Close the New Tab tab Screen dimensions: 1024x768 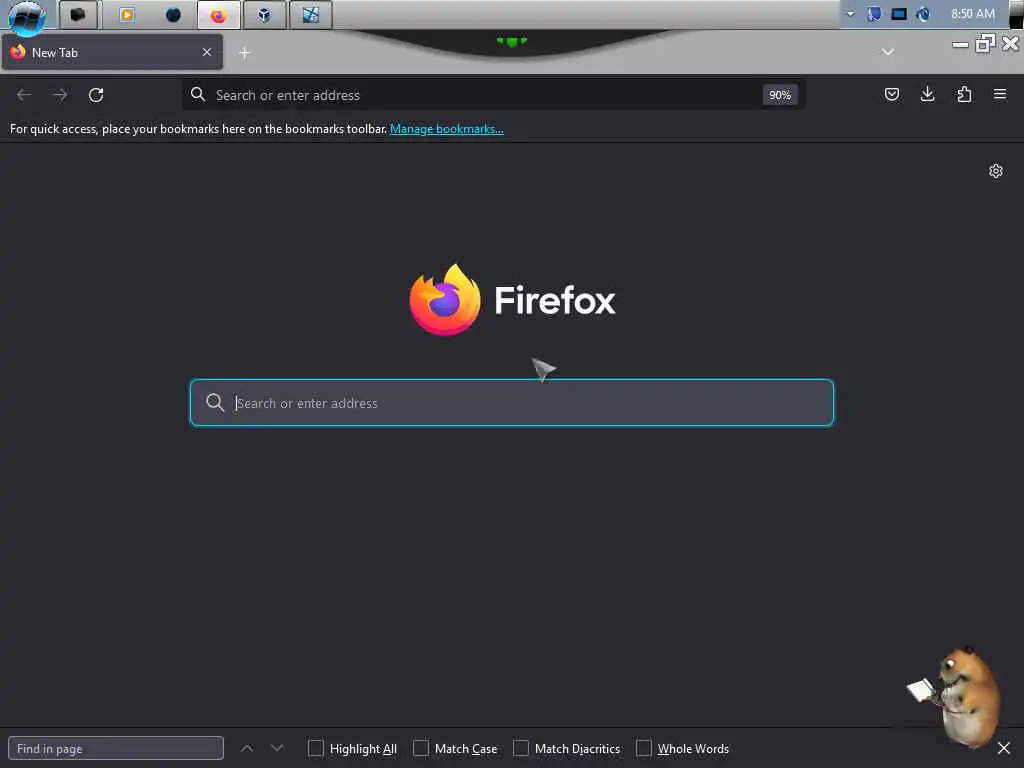pos(206,52)
